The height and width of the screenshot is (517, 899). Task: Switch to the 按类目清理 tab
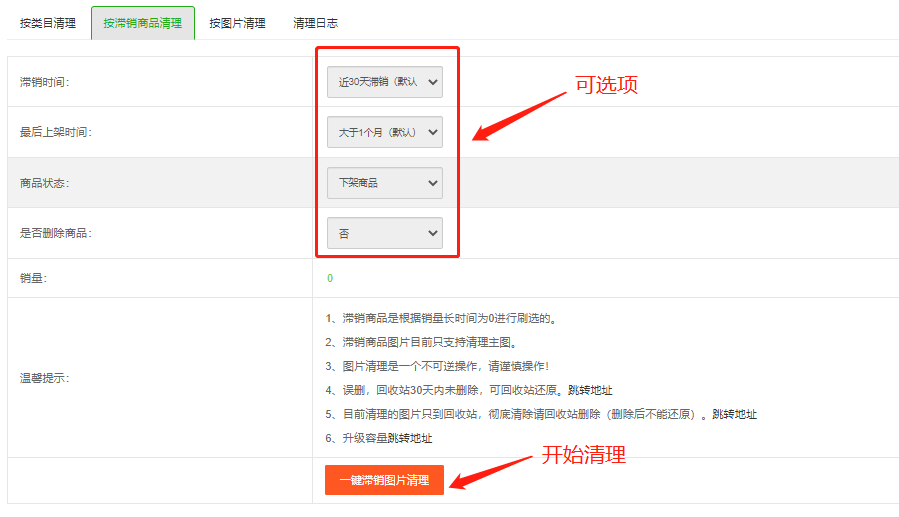tap(47, 23)
